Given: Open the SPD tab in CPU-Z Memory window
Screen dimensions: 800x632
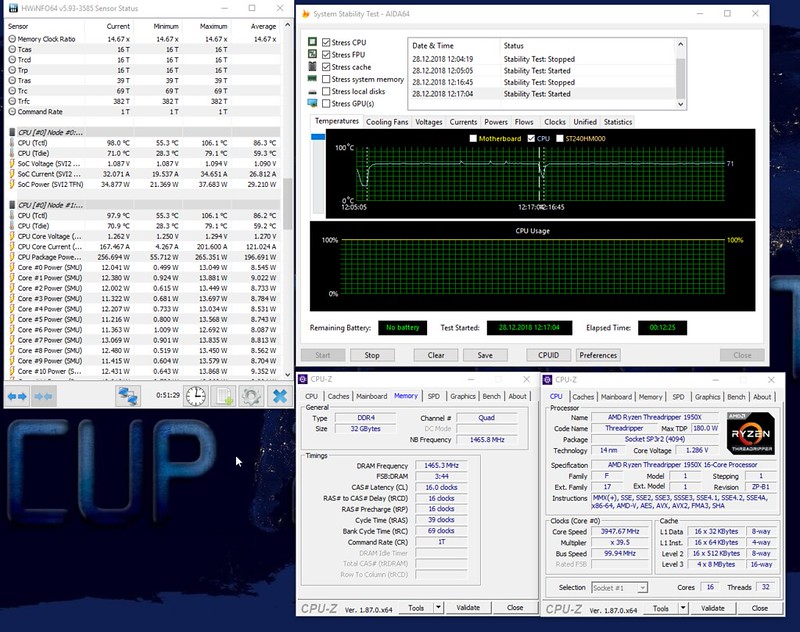Looking at the screenshot, I should [x=433, y=396].
